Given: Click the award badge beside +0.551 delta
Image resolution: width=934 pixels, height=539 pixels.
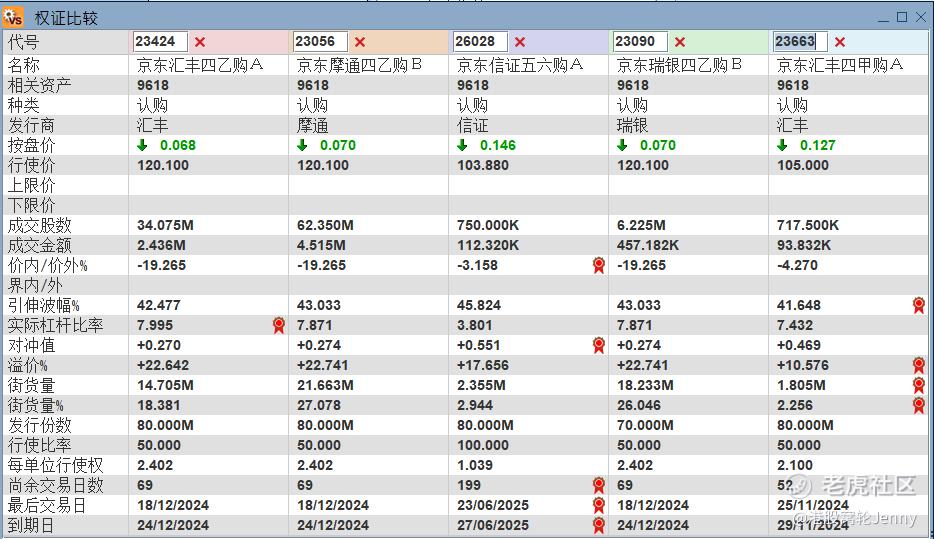Looking at the screenshot, I should click(599, 345).
